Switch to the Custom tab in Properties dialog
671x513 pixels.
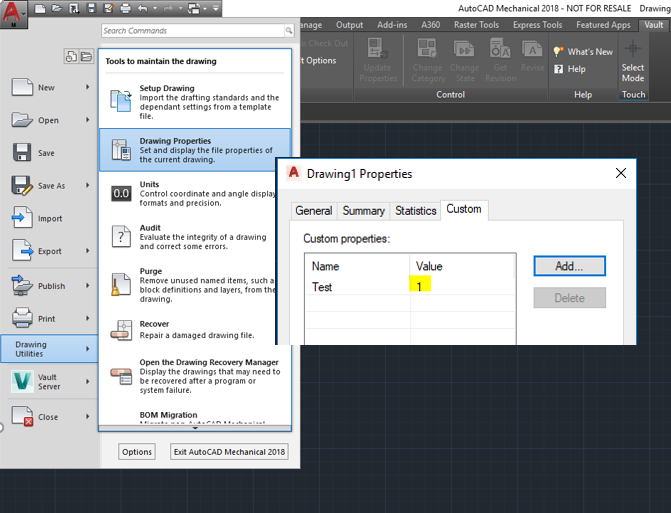pos(464,209)
